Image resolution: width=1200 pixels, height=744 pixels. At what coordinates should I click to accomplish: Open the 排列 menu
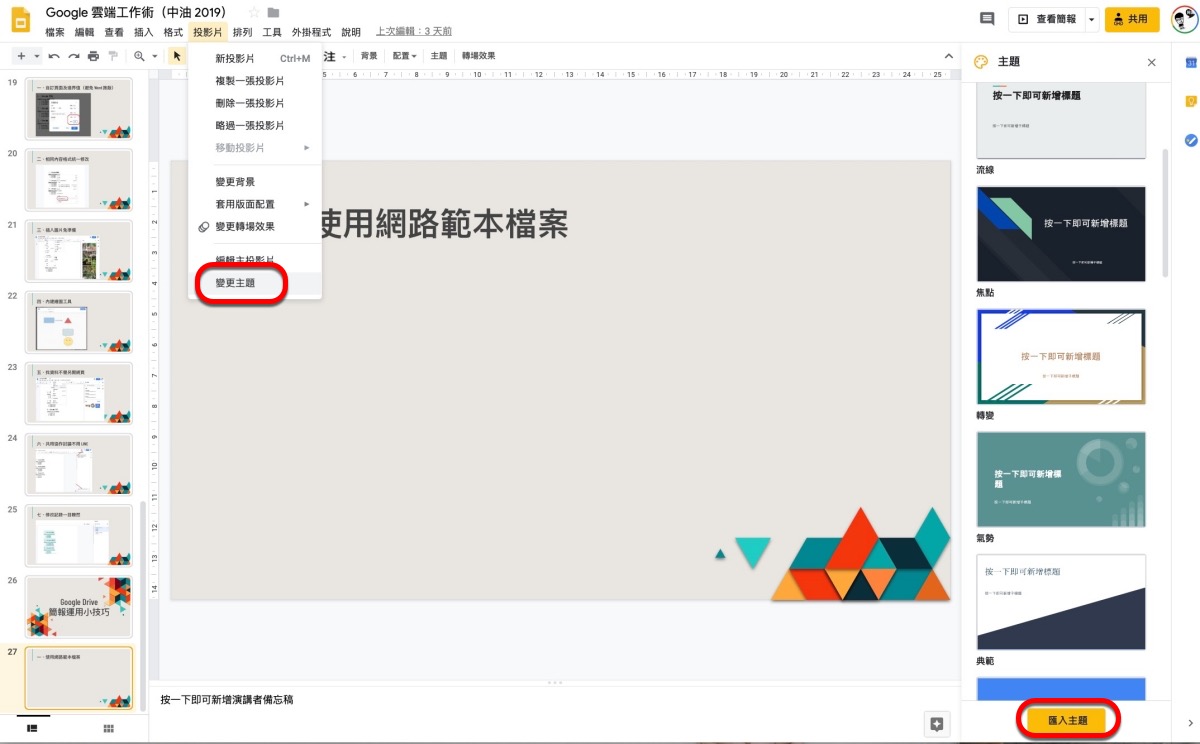(243, 32)
